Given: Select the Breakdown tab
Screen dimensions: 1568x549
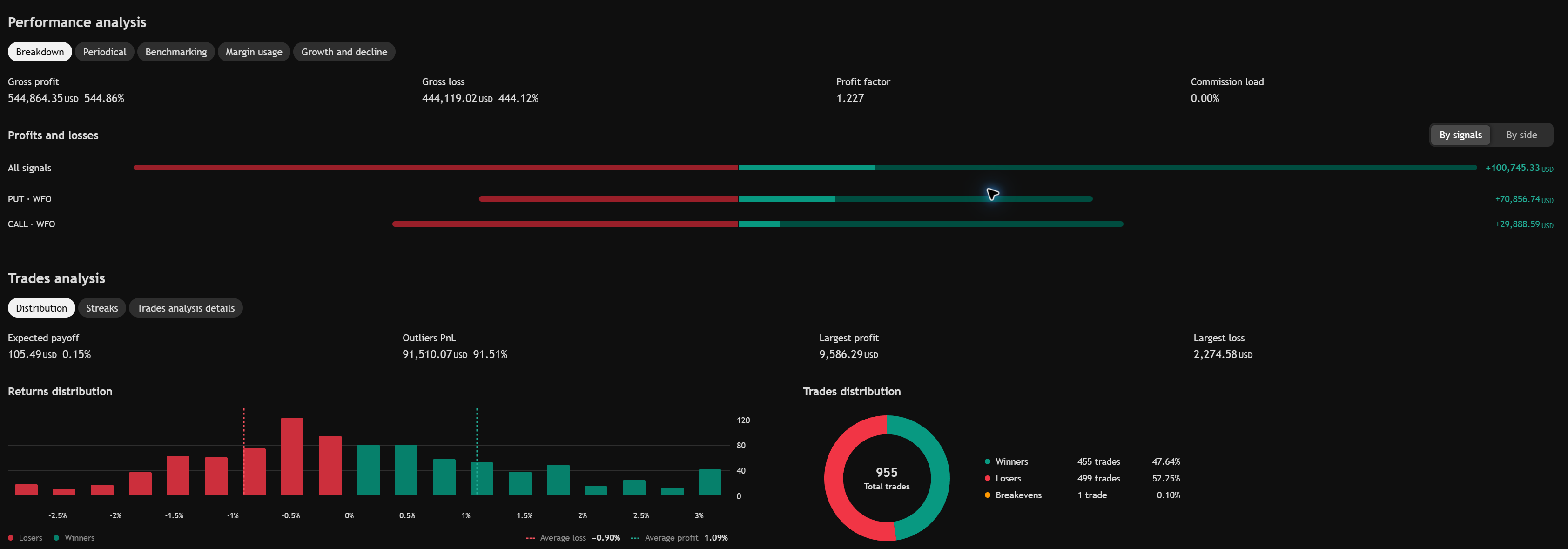Looking at the screenshot, I should coord(40,52).
